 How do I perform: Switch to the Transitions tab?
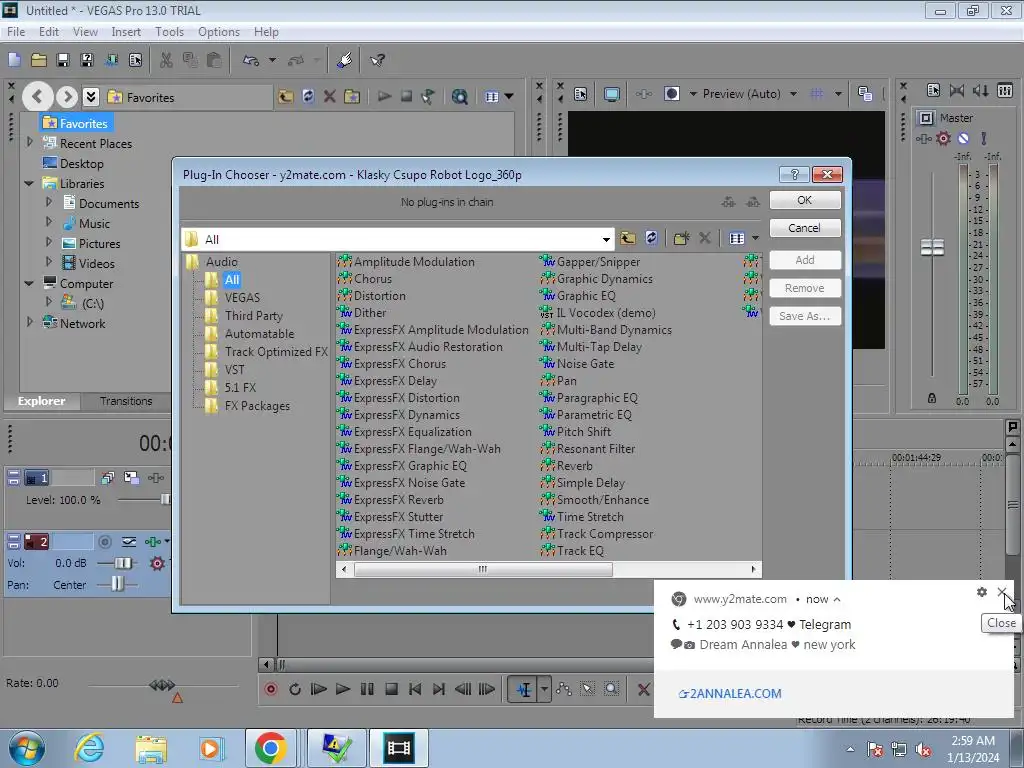[x=126, y=401]
